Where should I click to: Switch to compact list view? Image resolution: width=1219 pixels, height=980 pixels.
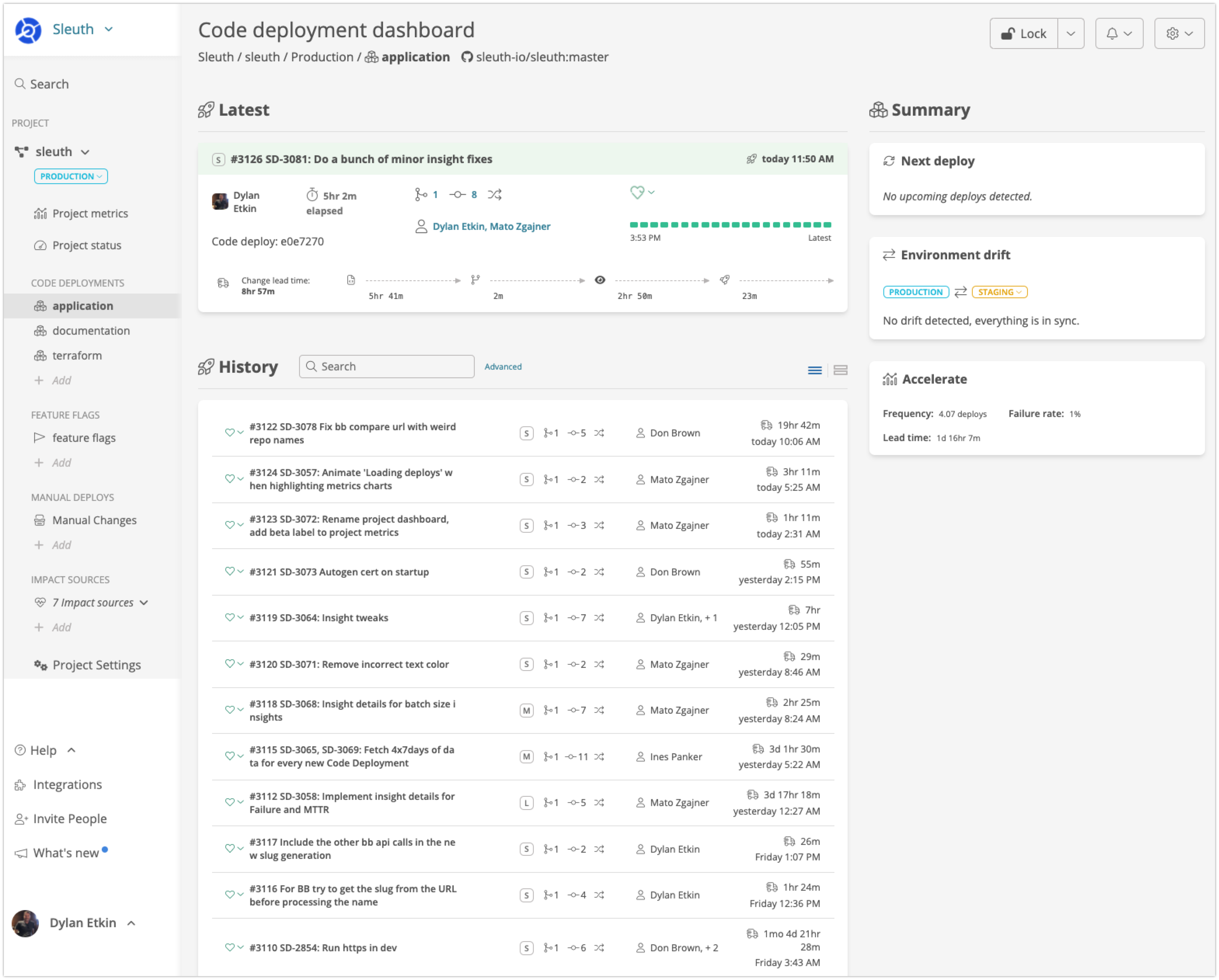click(x=815, y=371)
